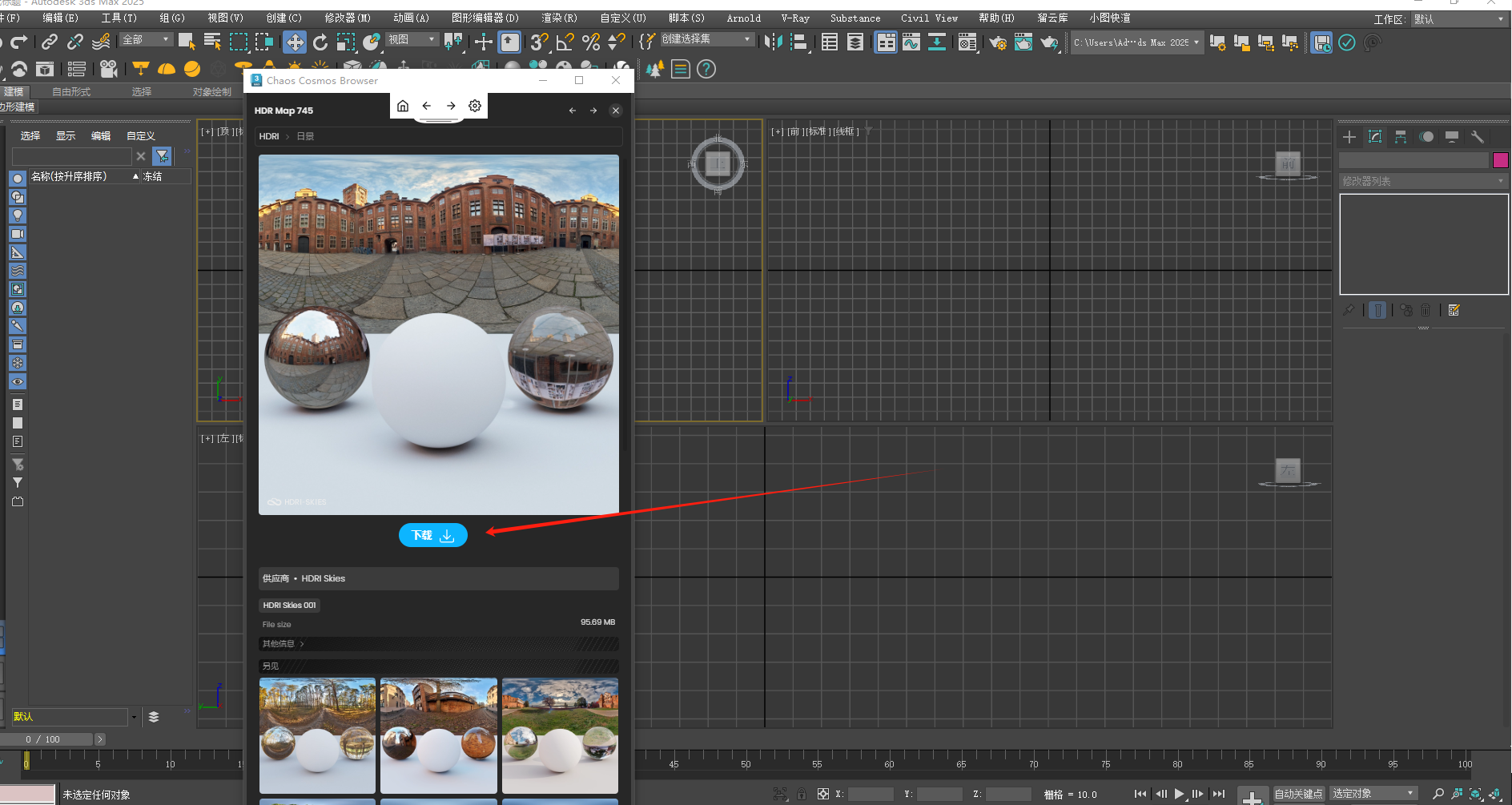The height and width of the screenshot is (805, 1512).
Task: Activate the Angle Snap toggle icon
Action: tap(565, 42)
